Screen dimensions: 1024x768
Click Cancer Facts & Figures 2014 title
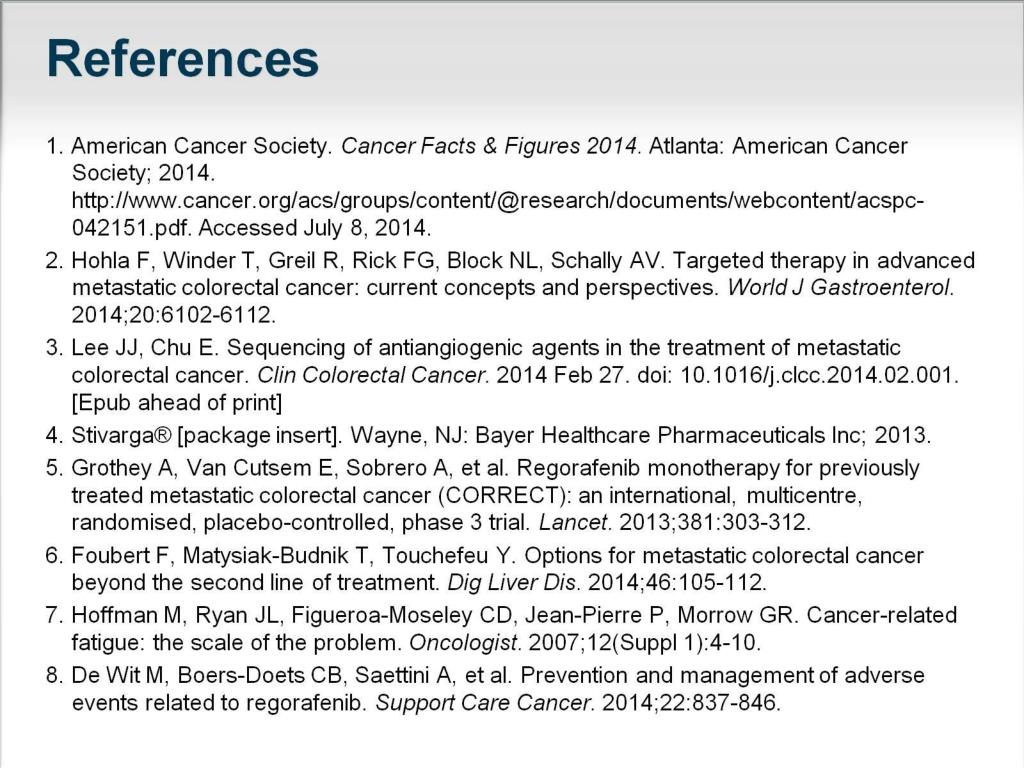[489, 146]
